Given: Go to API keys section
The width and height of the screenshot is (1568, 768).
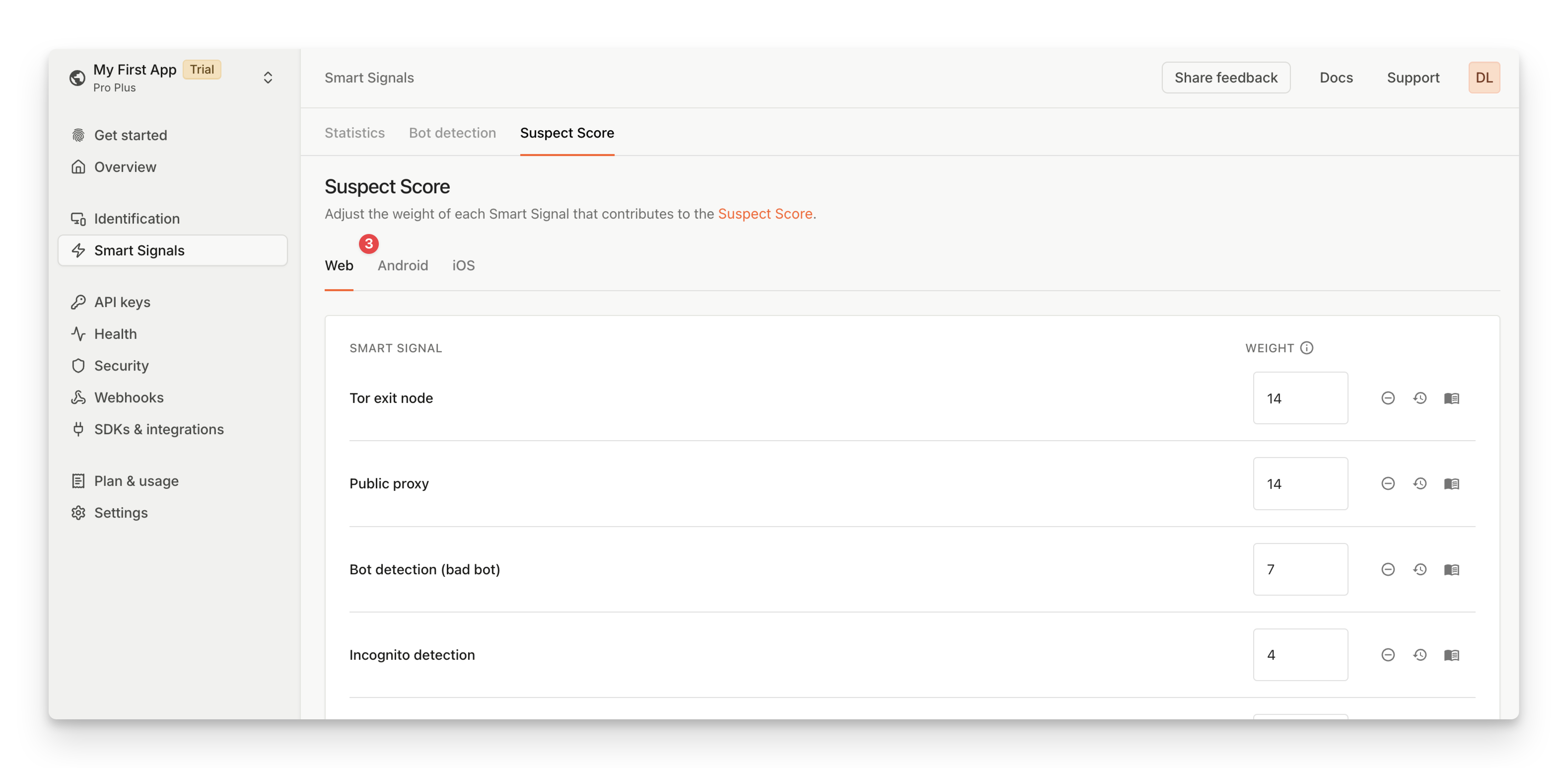Looking at the screenshot, I should coord(122,302).
